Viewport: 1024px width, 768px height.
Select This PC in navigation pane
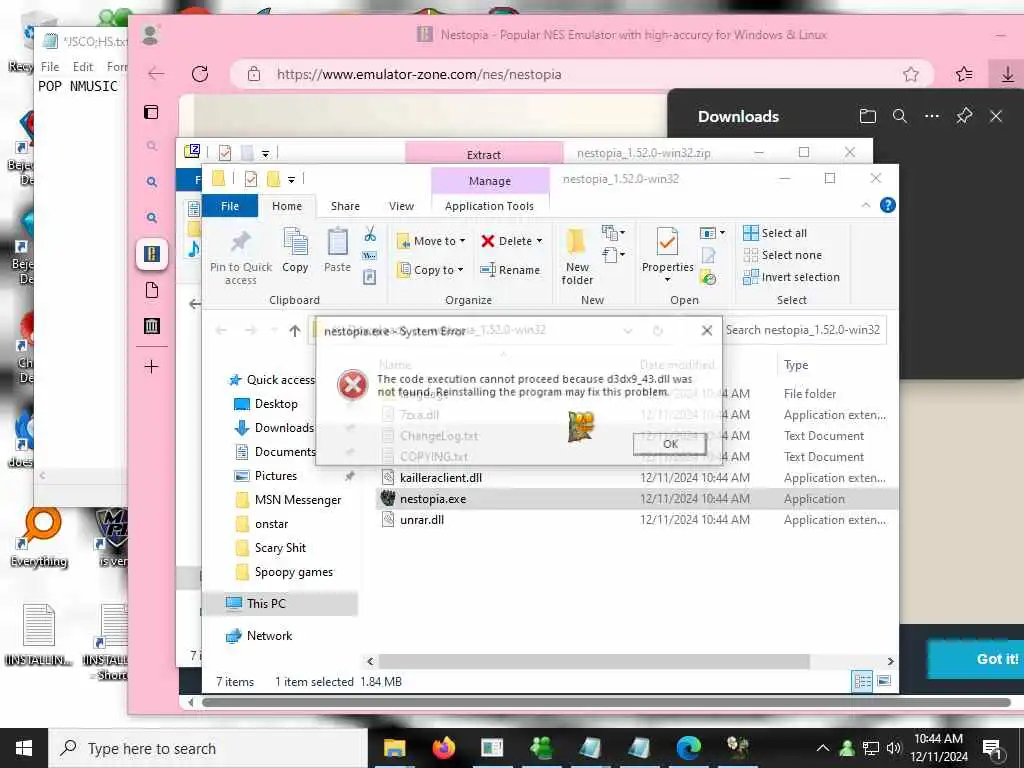pos(257,603)
